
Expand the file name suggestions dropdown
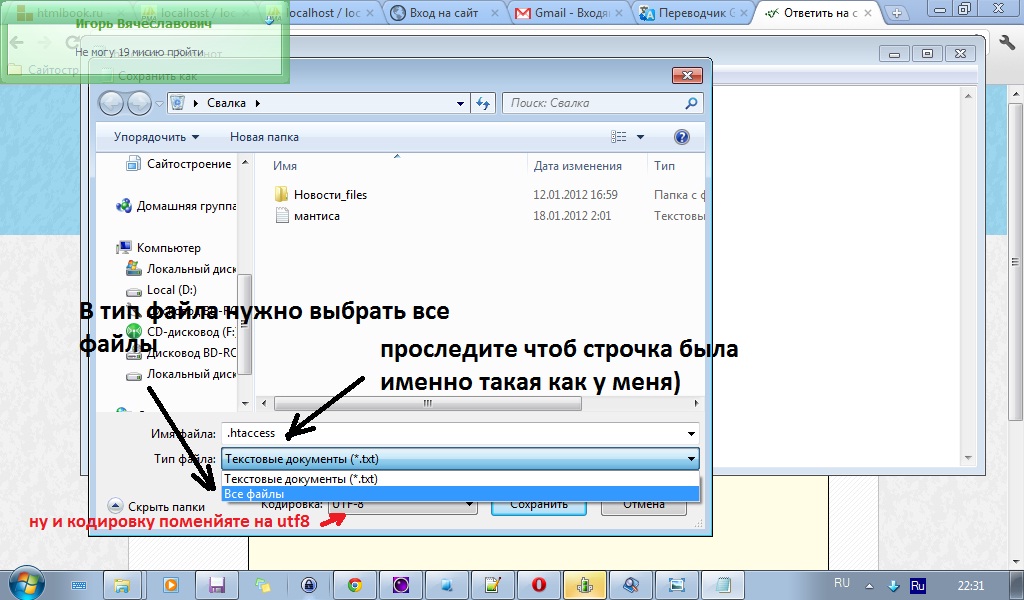(691, 434)
